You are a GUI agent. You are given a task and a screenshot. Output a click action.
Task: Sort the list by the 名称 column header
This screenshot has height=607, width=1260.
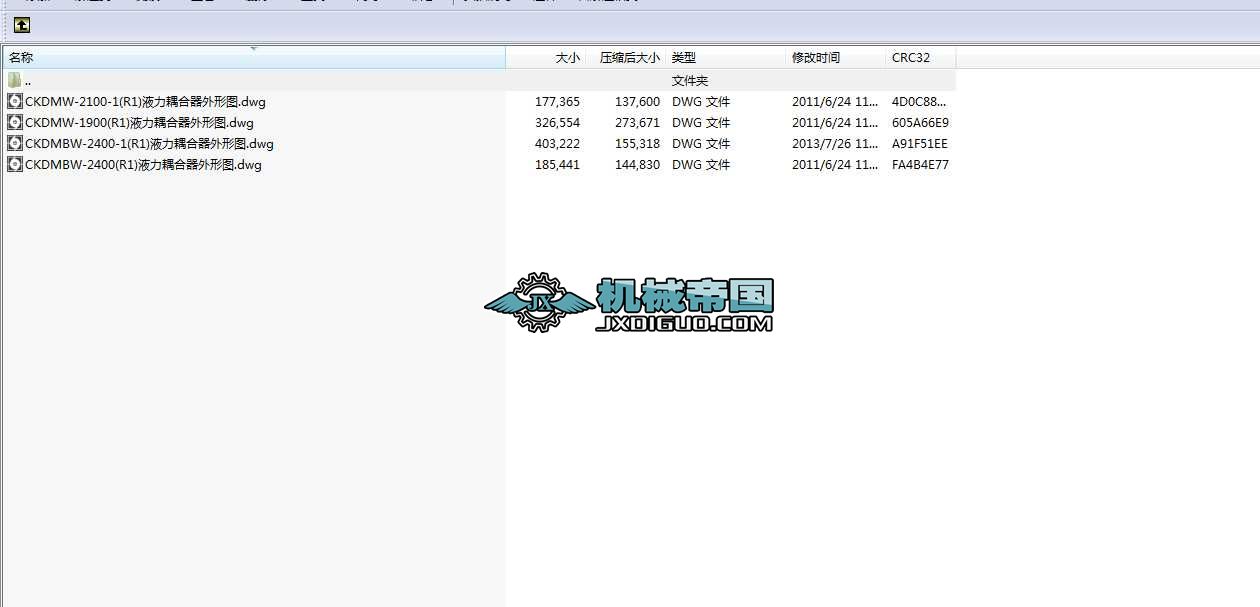(x=254, y=58)
